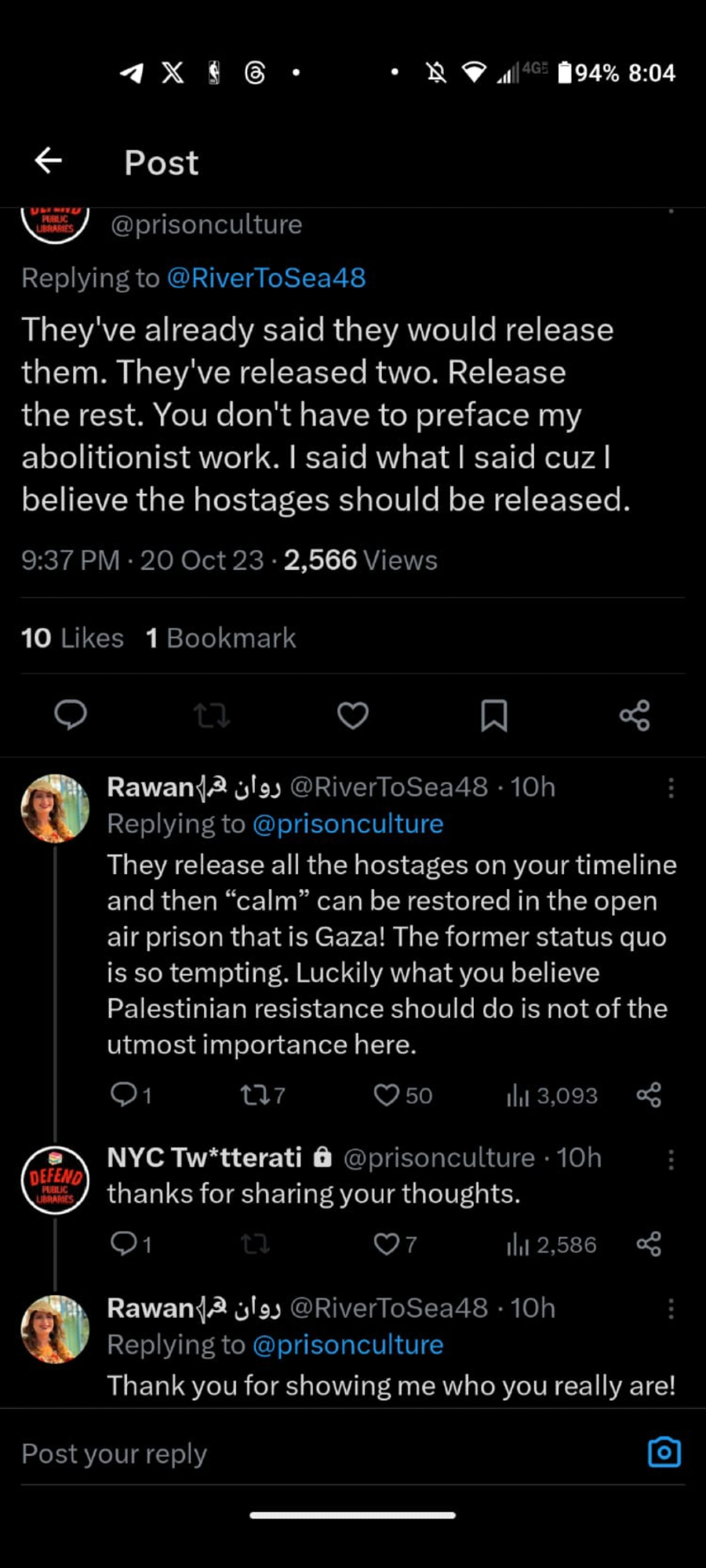Like the "thanks for sharing" reply
The image size is (706, 1568).
(387, 1243)
